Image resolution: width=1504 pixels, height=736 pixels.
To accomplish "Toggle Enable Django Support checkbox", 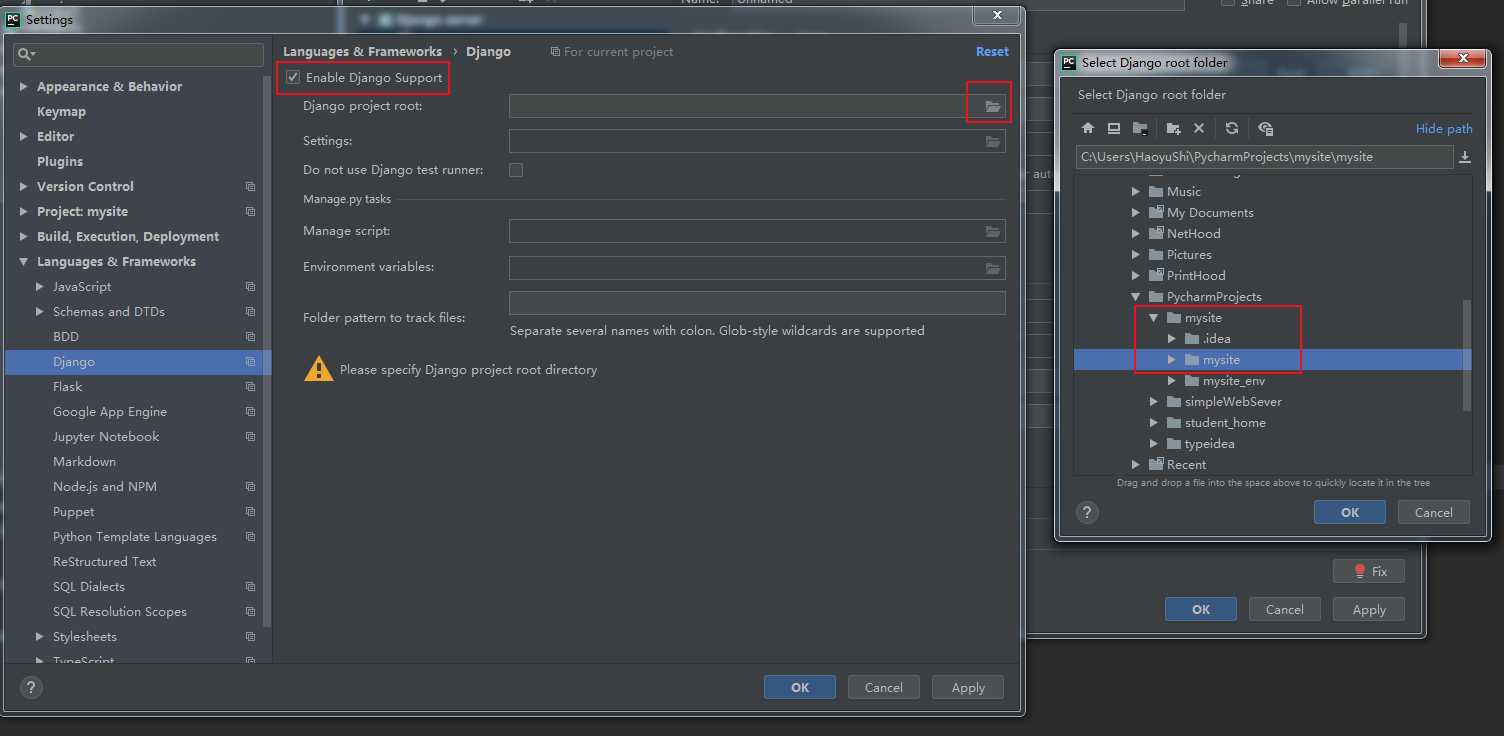I will (293, 77).
